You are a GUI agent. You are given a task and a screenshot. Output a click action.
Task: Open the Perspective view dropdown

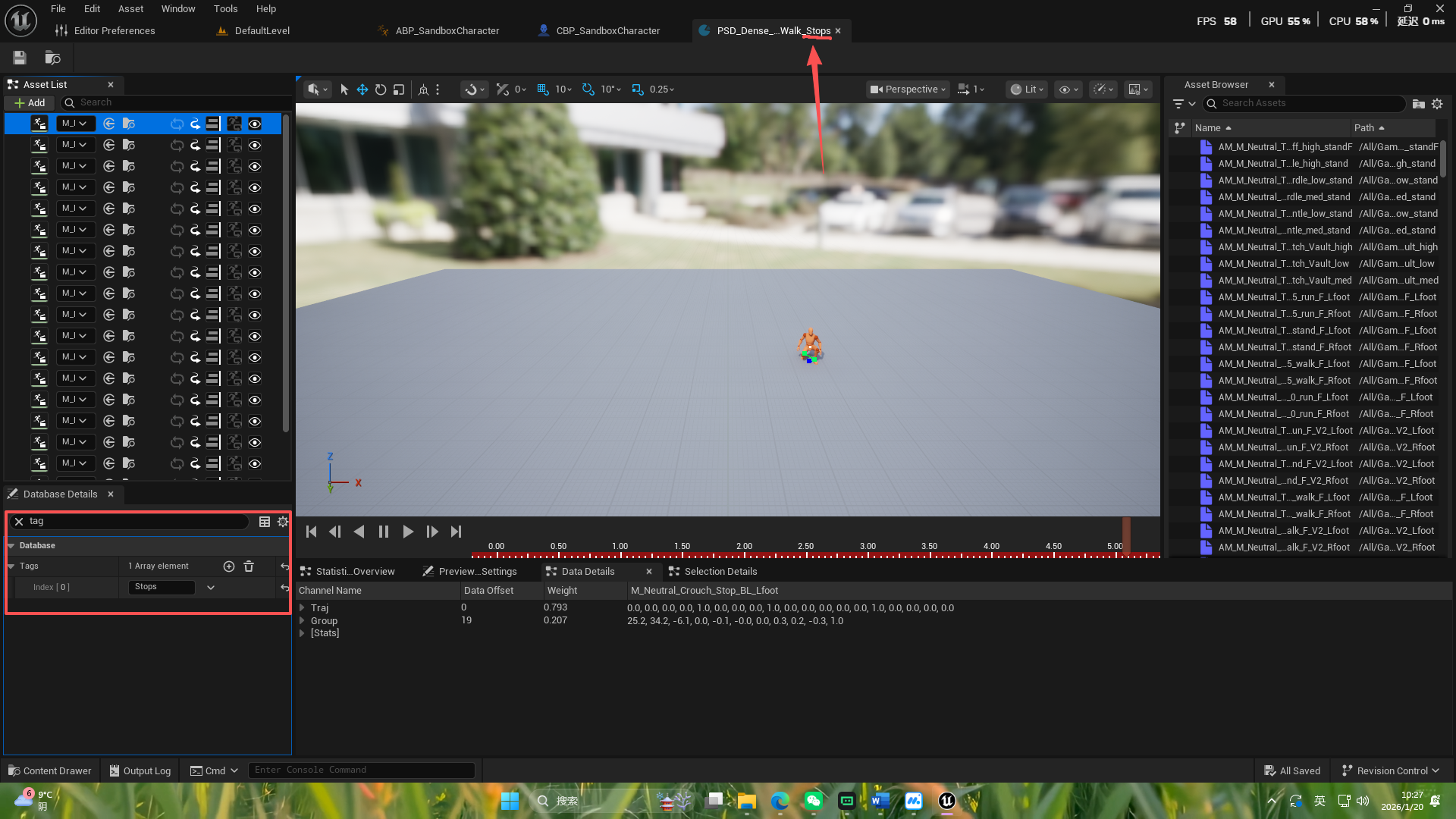[908, 89]
